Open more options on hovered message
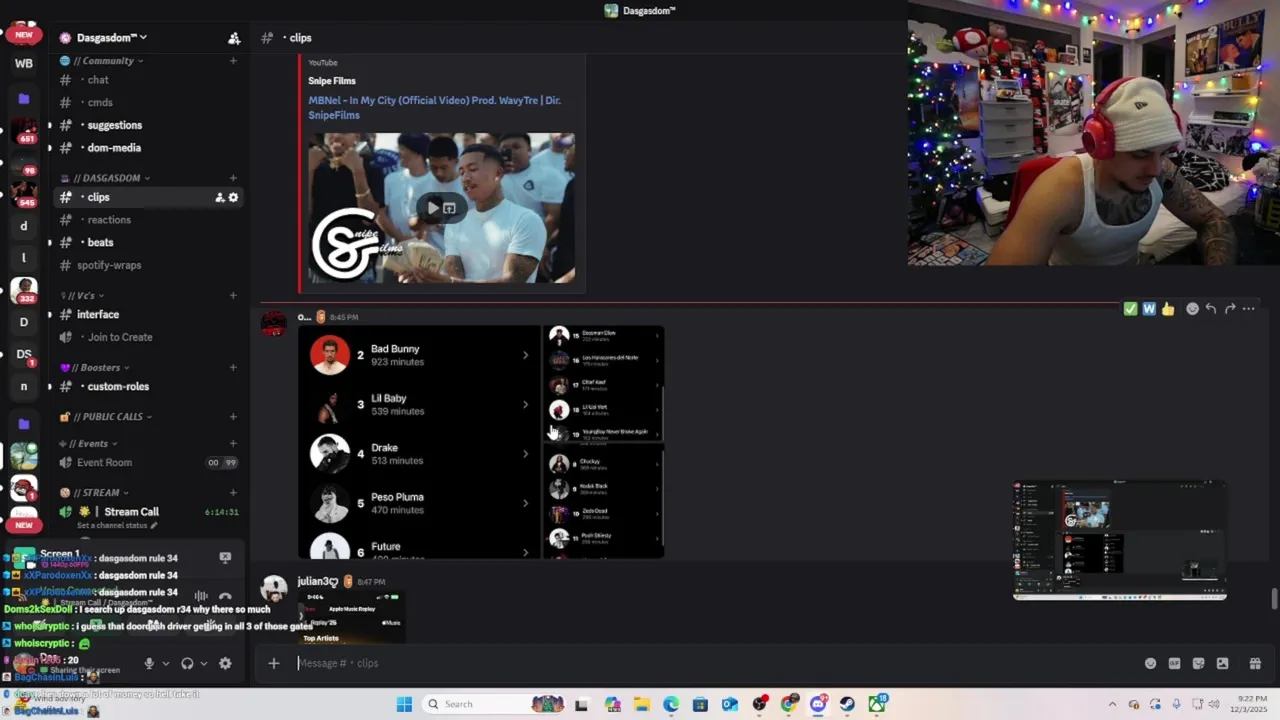Screen dimensions: 1280x720 [1248, 309]
